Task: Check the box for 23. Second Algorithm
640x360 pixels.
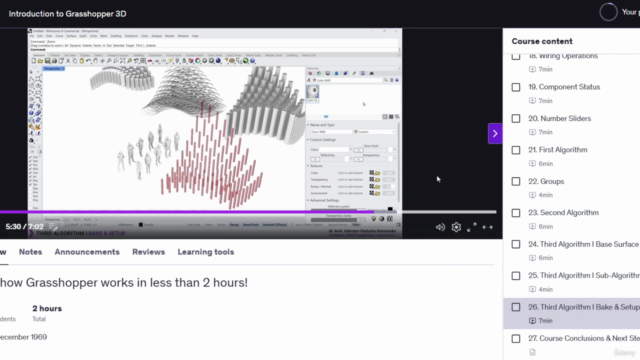Action: (516, 213)
